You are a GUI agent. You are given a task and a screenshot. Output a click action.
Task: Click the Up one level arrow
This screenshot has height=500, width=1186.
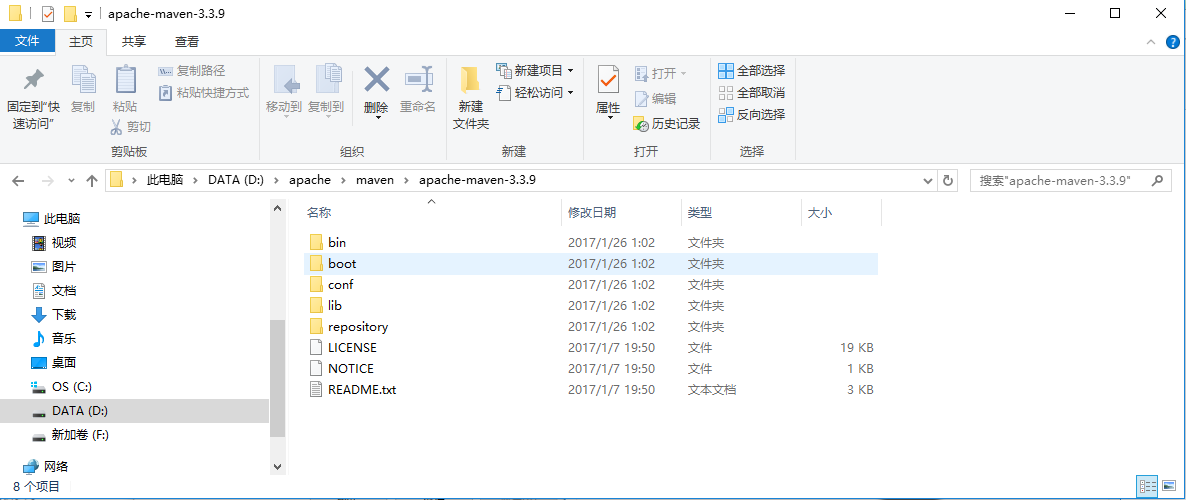[x=92, y=181]
